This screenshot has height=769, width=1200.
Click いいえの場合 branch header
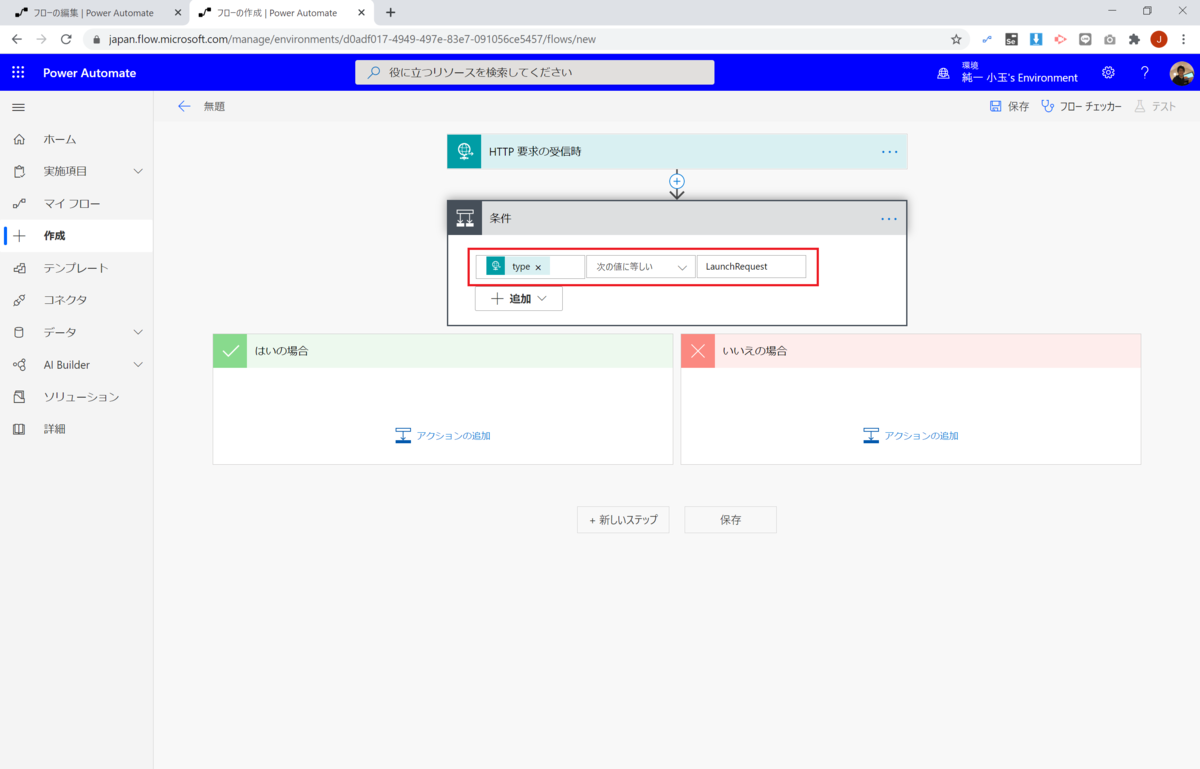pos(911,351)
